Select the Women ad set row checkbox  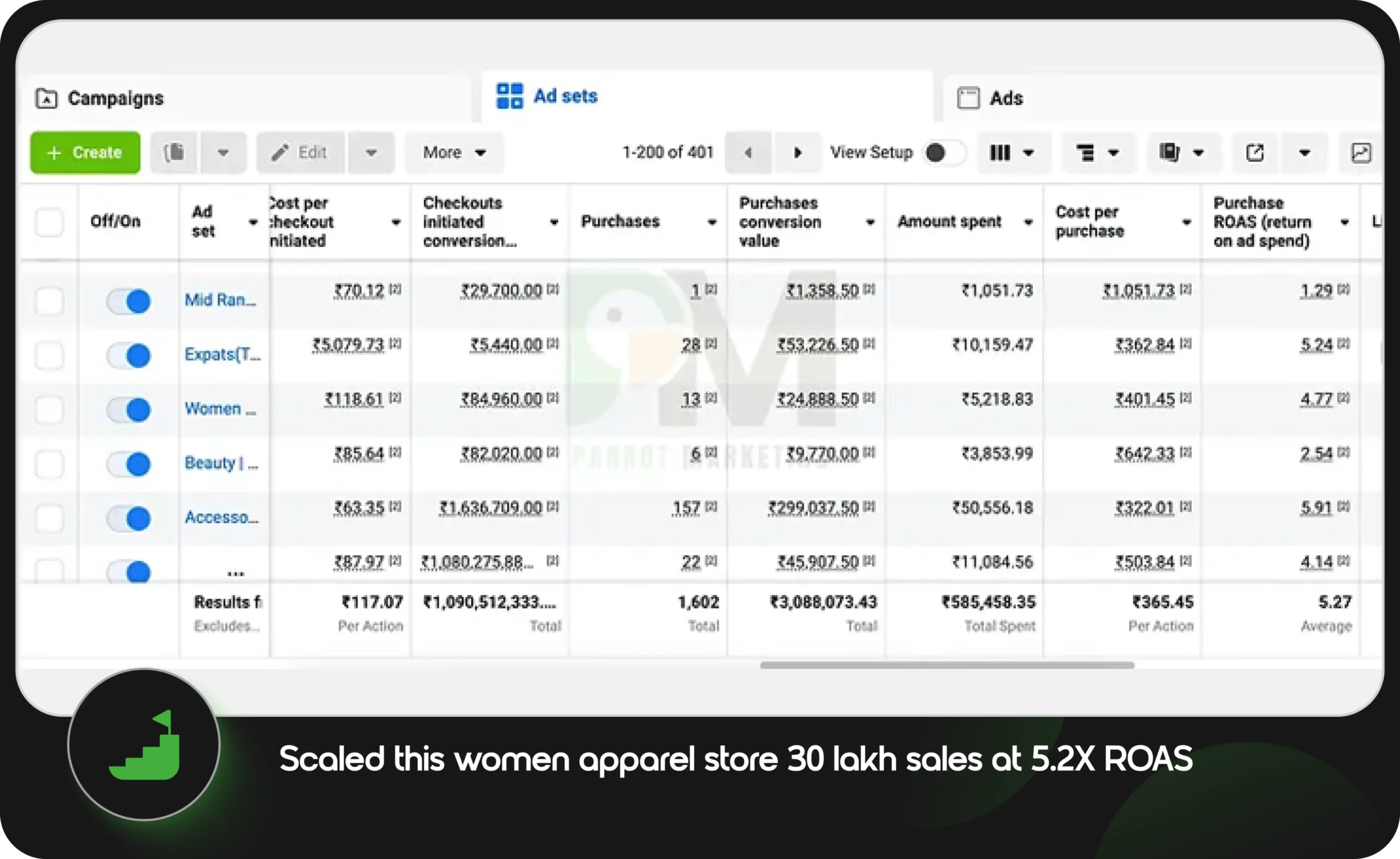[x=49, y=409]
